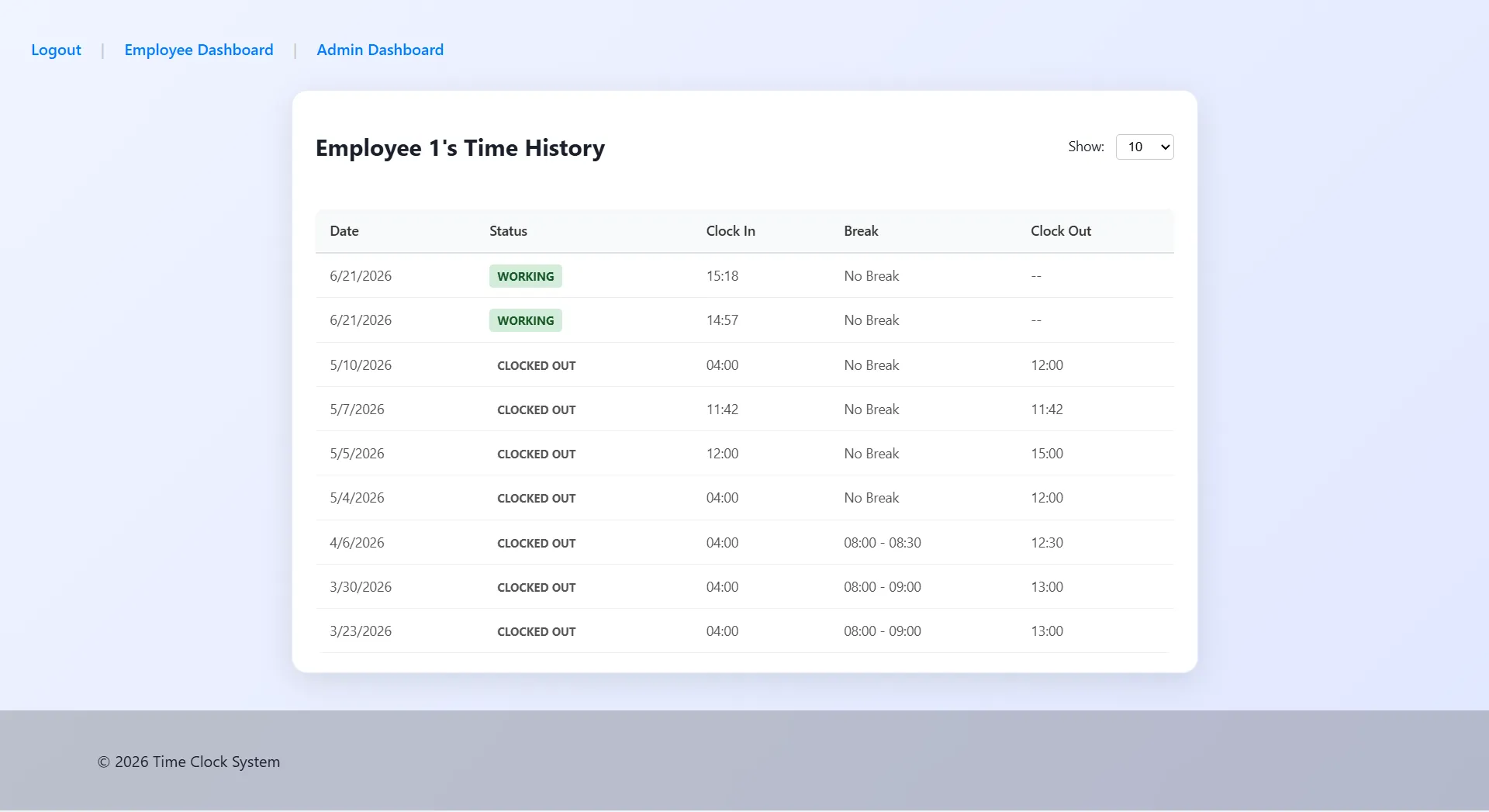
Task: Select the 5/5/2026 date cell
Action: 357,454
